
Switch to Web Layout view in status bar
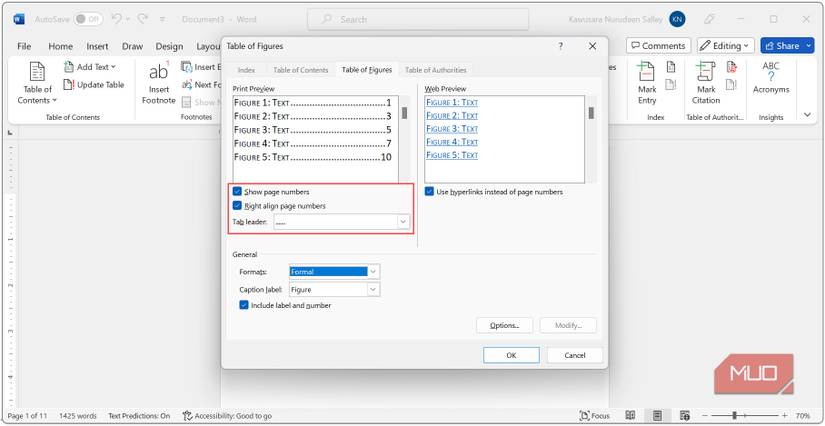click(x=683, y=415)
